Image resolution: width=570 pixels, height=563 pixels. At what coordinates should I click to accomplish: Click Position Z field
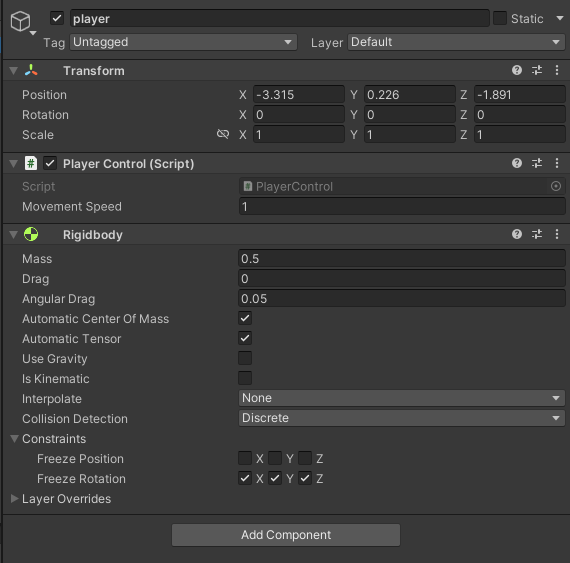[520, 94]
